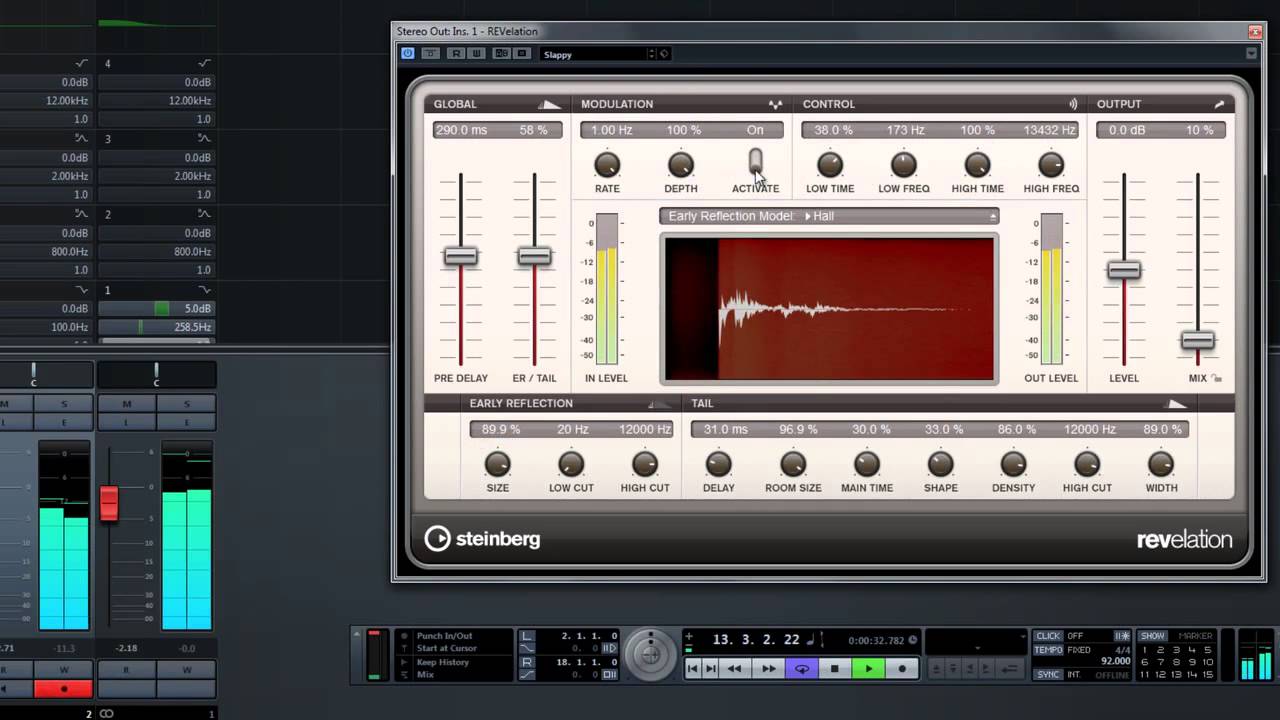Edit the 13432 Hz high freq value
This screenshot has width=1280, height=720.
(1049, 130)
